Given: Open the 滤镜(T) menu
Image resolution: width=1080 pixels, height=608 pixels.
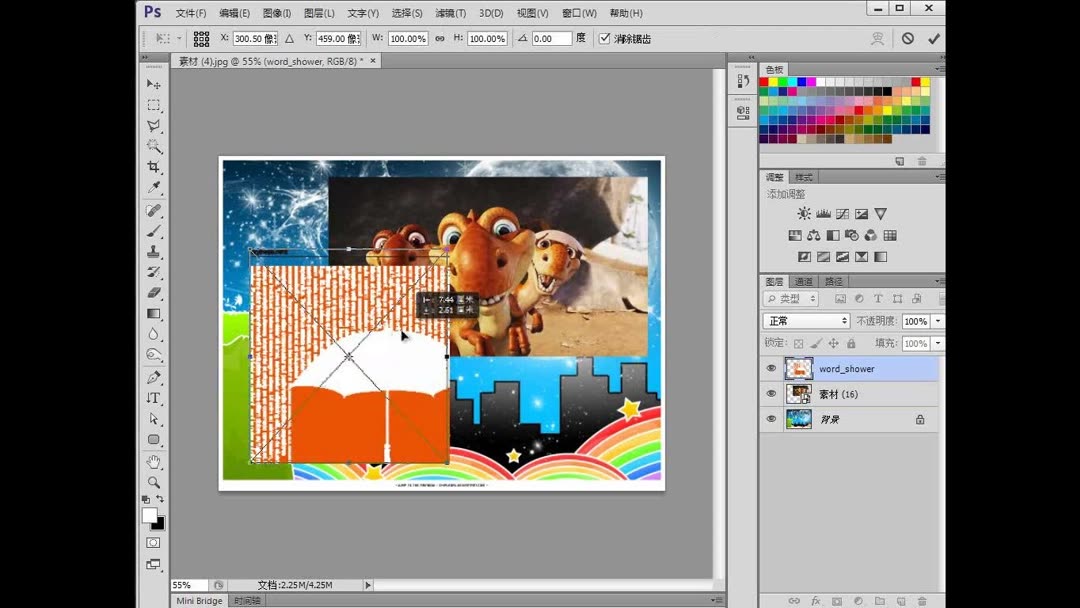Looking at the screenshot, I should [x=447, y=12].
